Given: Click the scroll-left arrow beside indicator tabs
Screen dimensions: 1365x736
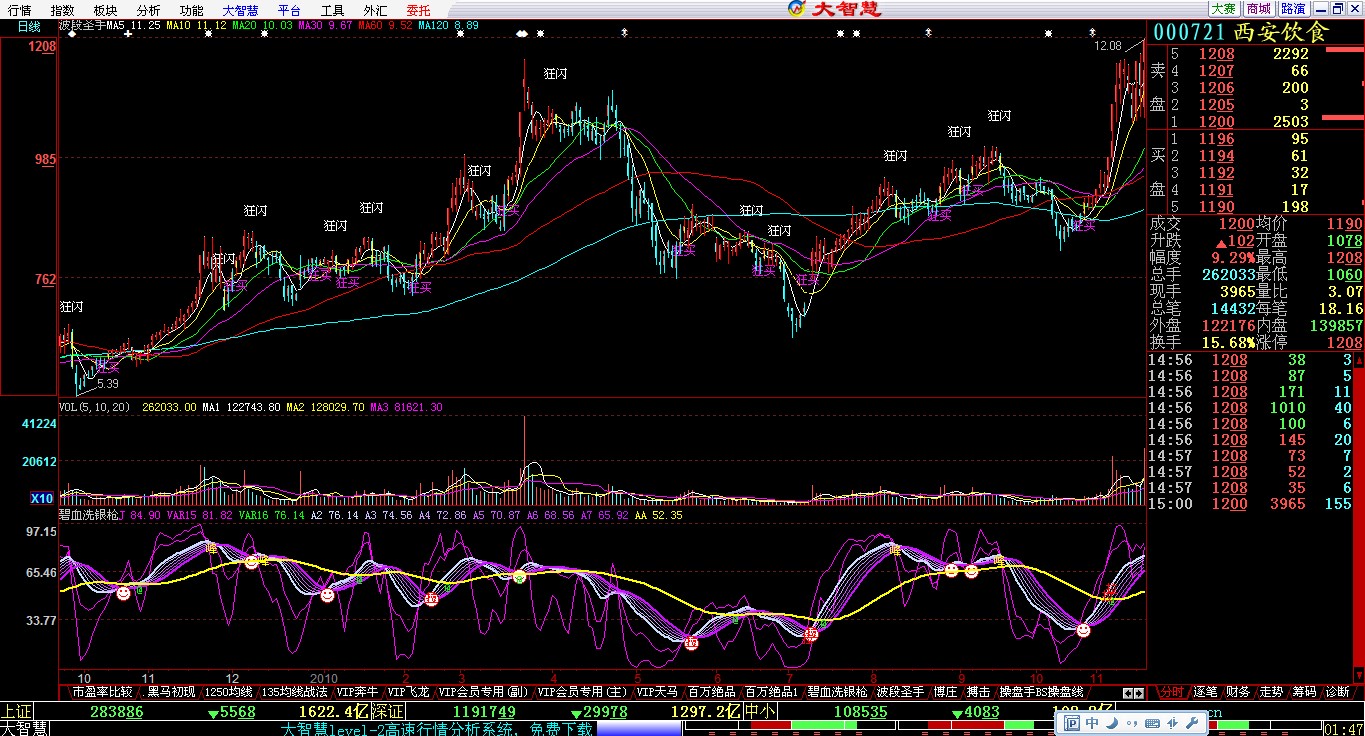Looking at the screenshot, I should pos(1127,692).
